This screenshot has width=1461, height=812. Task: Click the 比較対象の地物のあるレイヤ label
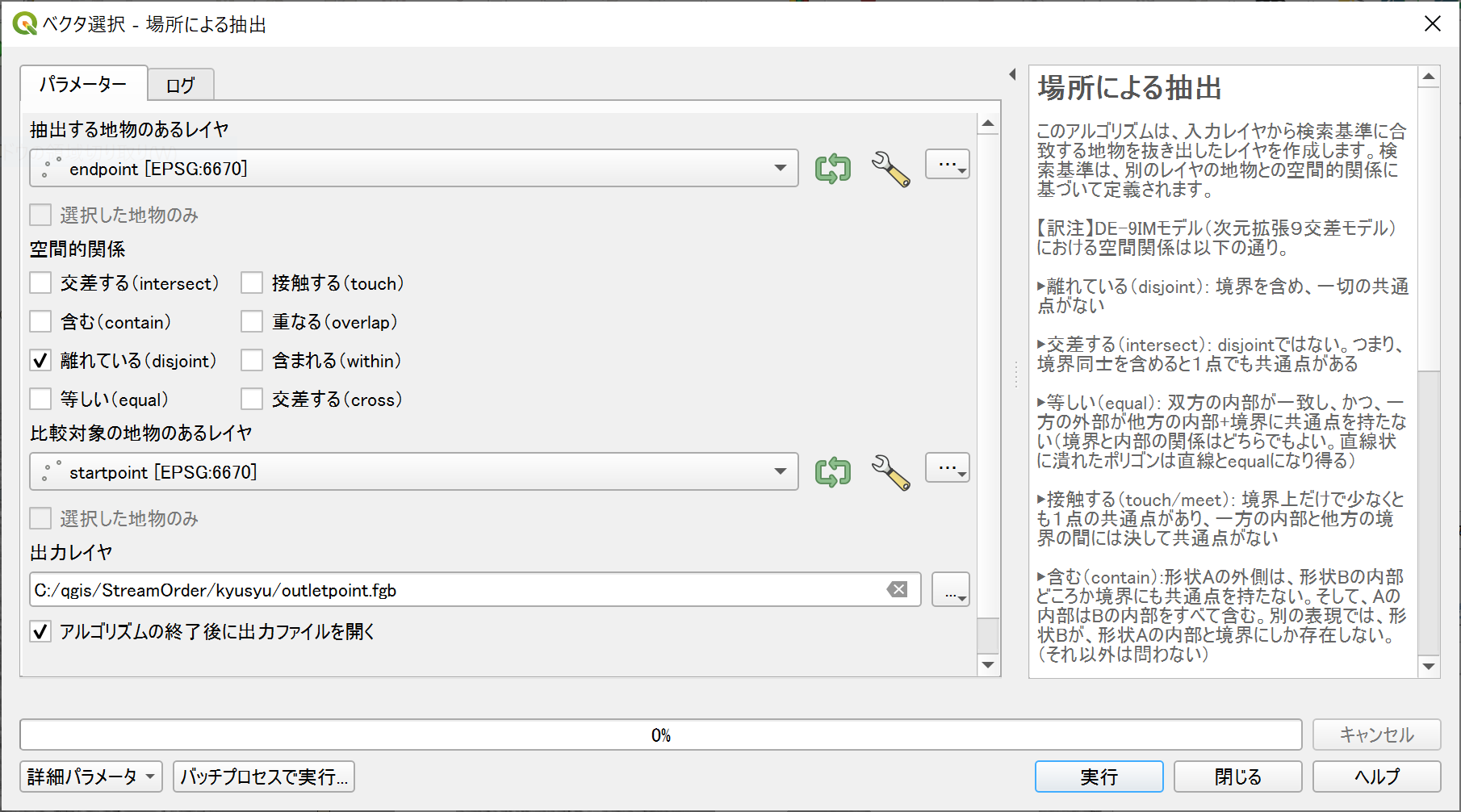[x=141, y=433]
